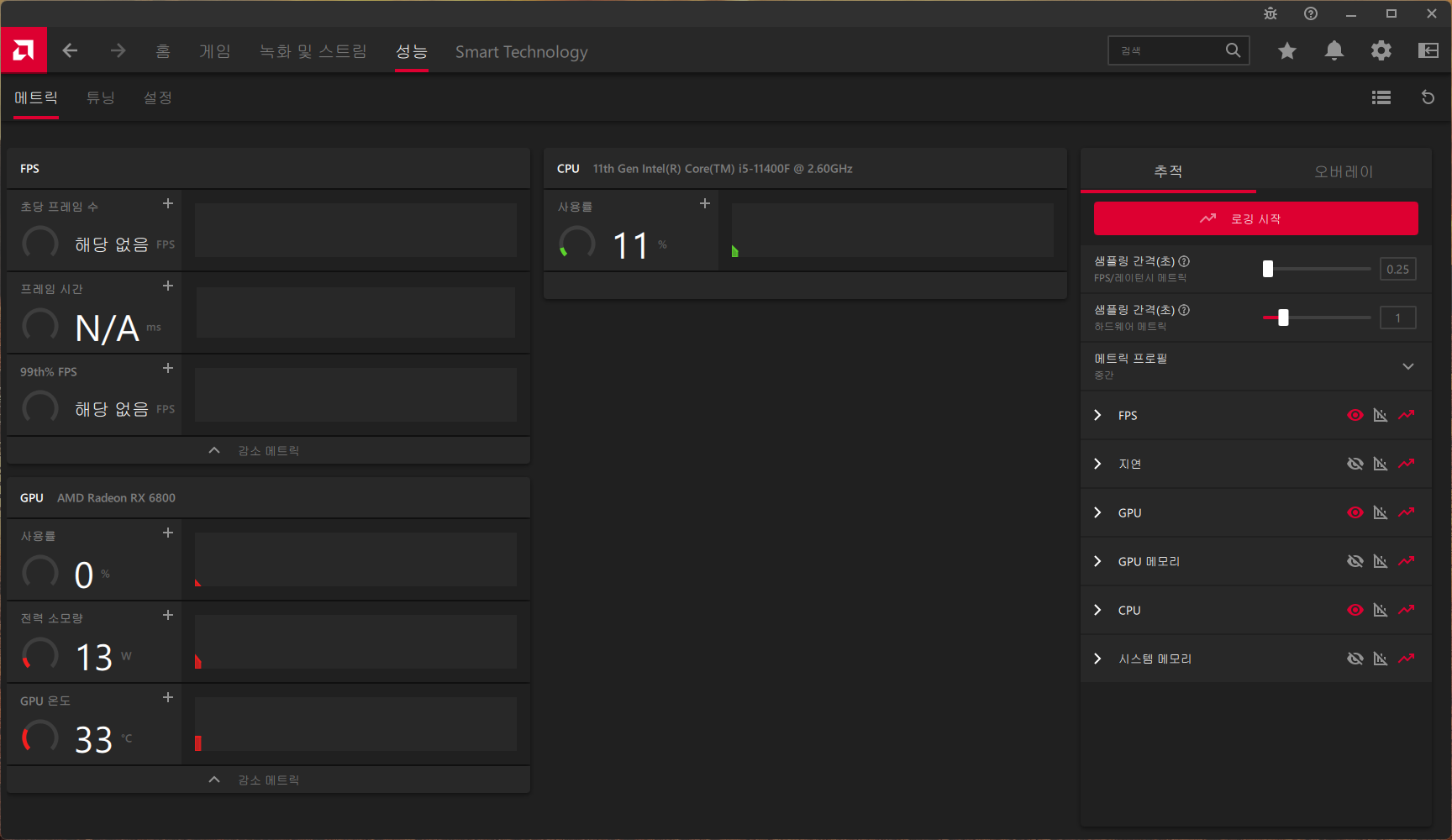Show 지연 overlay with eye icon
Image resolution: width=1452 pixels, height=840 pixels.
[x=1355, y=464]
